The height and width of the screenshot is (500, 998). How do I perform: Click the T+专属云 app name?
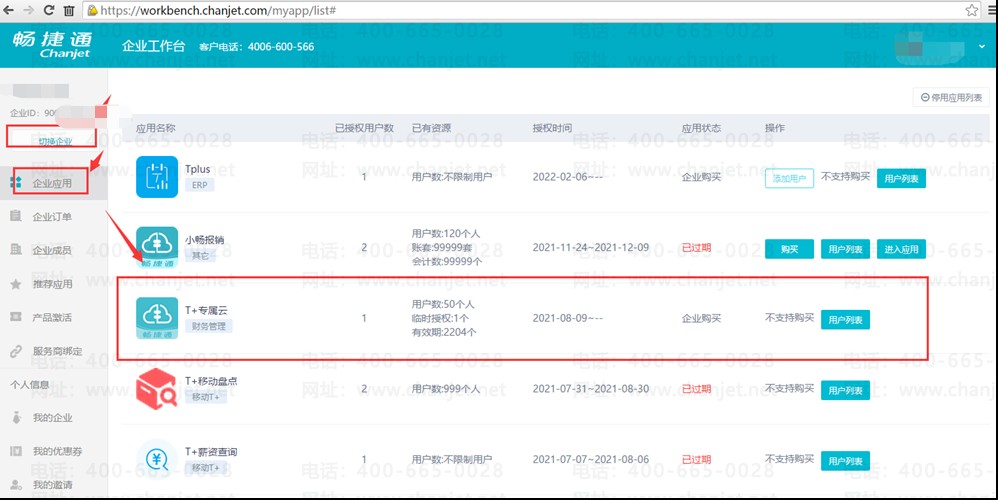[206, 310]
